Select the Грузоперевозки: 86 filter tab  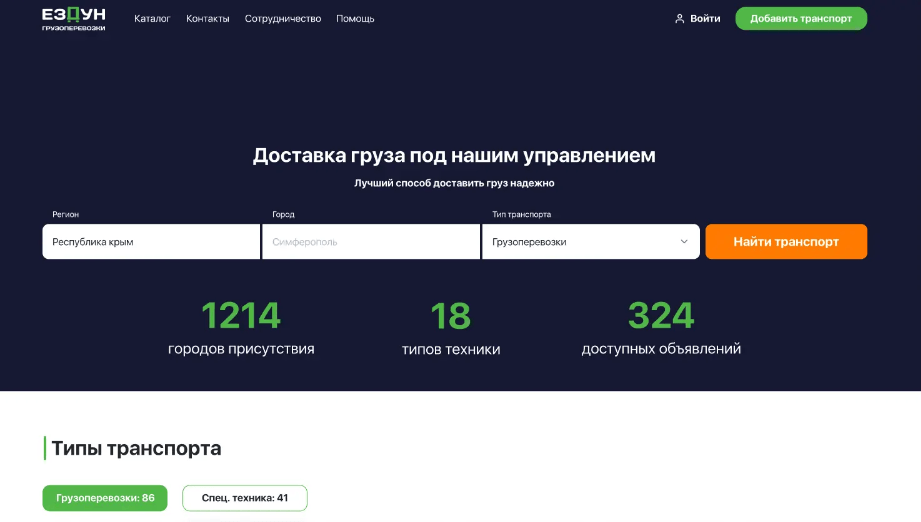click(x=105, y=498)
